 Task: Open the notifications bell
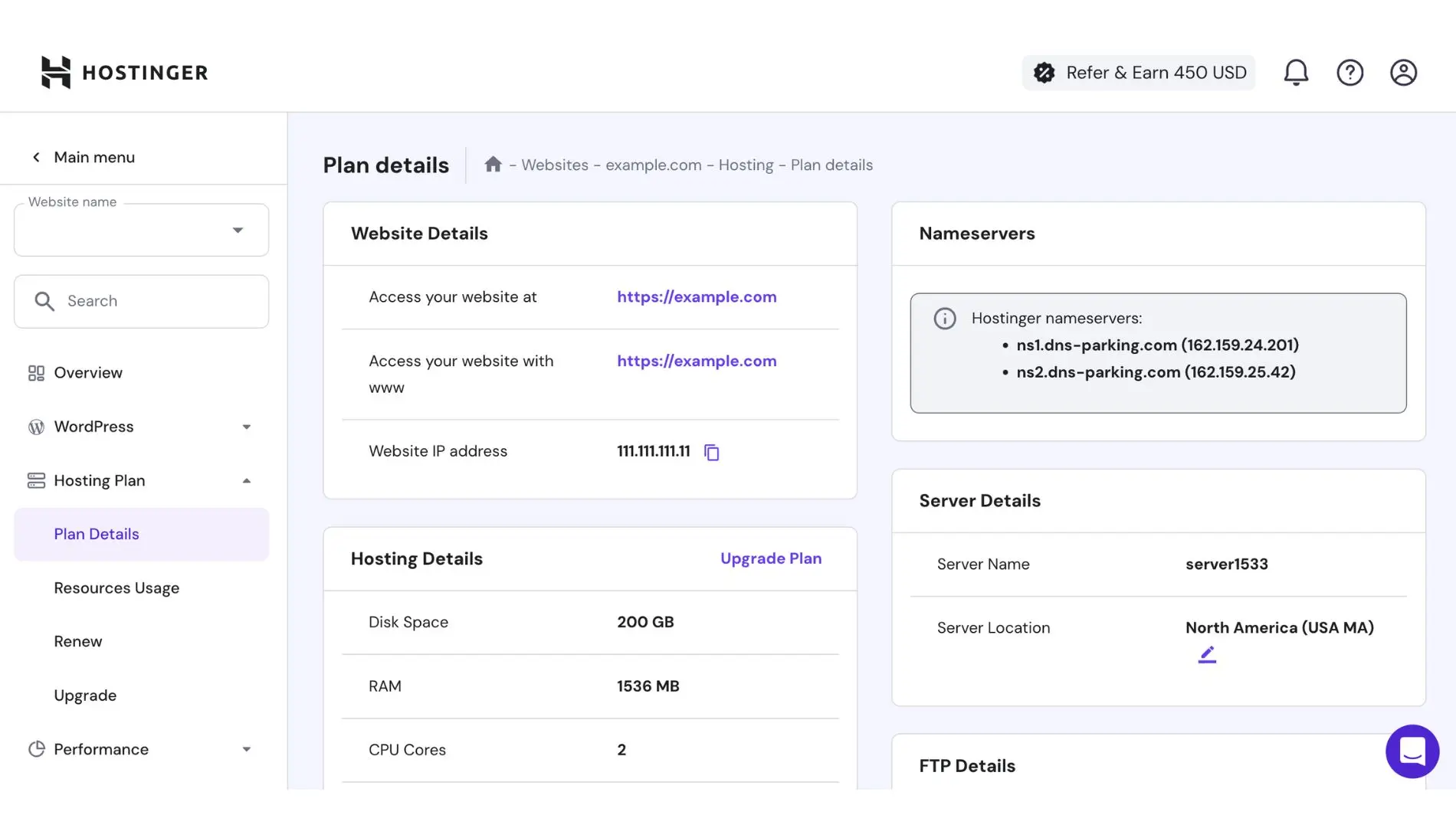1296,72
